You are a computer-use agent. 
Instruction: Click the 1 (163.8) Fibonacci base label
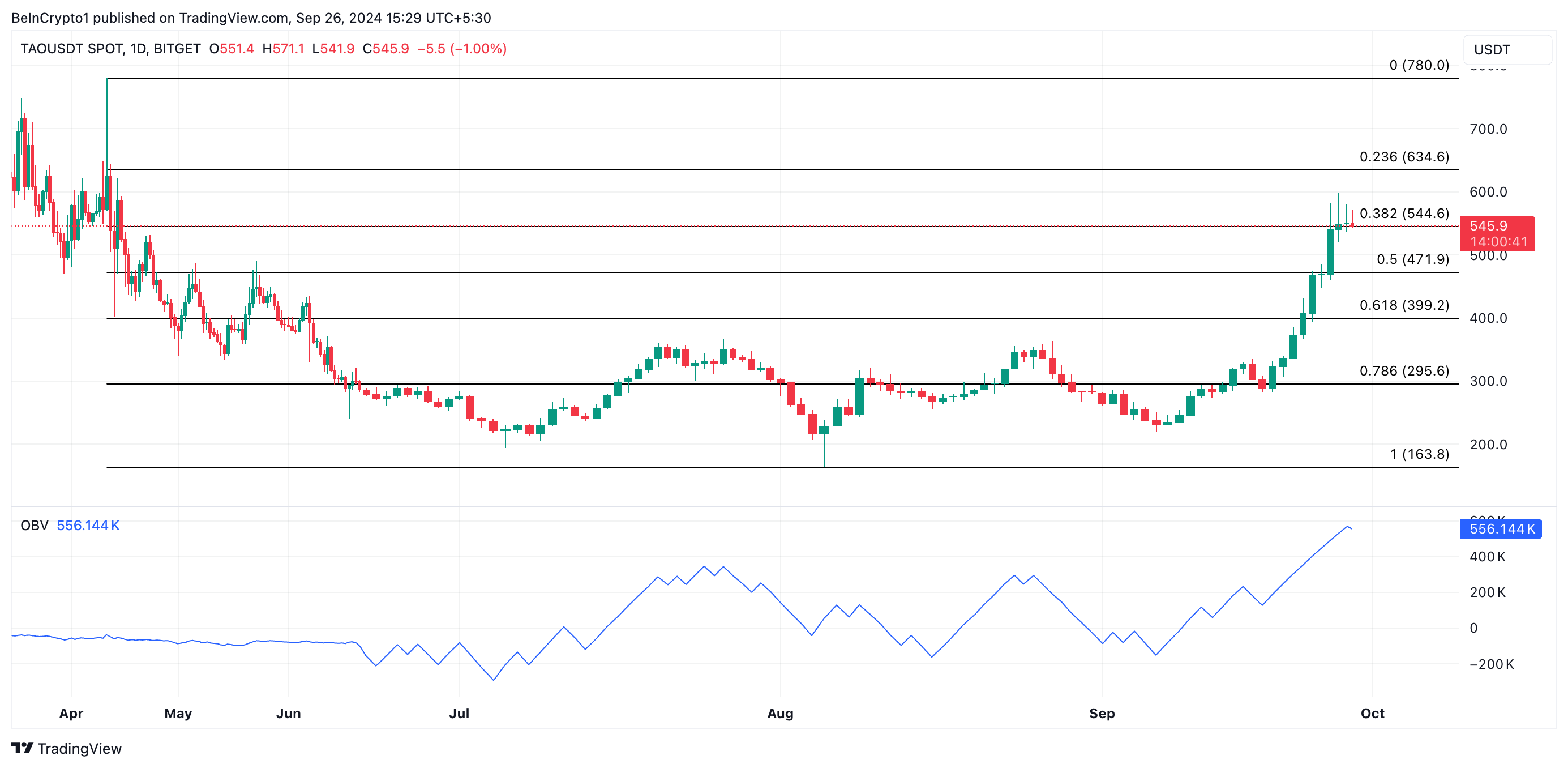pos(1419,454)
